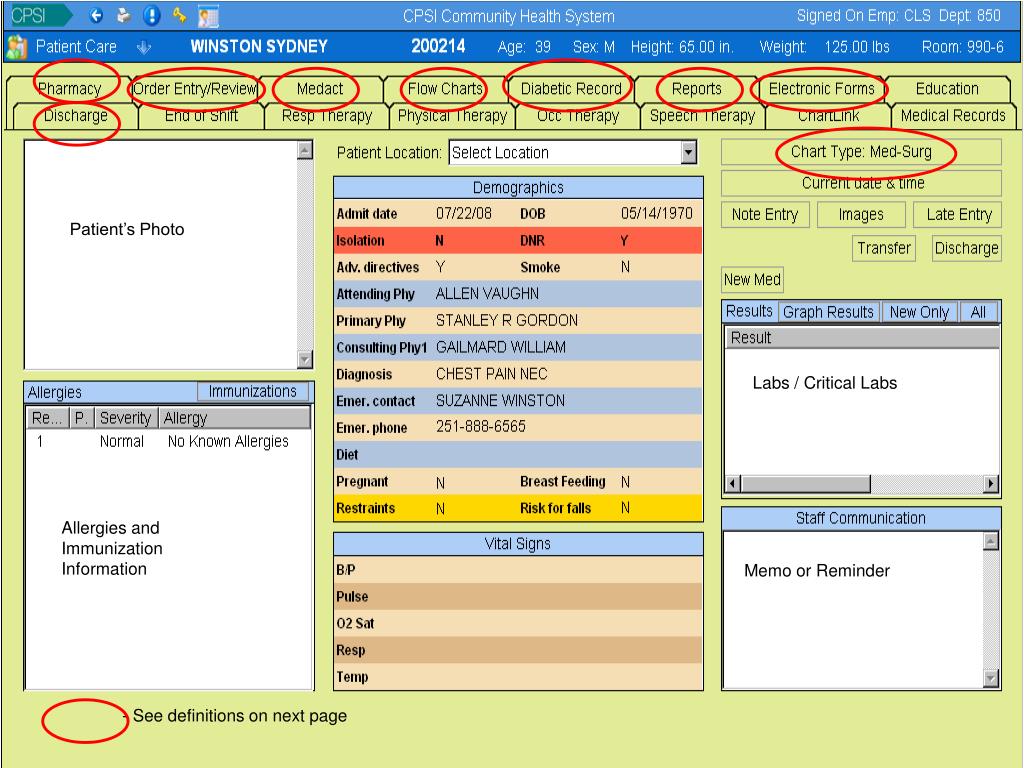
Task: Click the blue exclamation alert icon
Action: 152,15
